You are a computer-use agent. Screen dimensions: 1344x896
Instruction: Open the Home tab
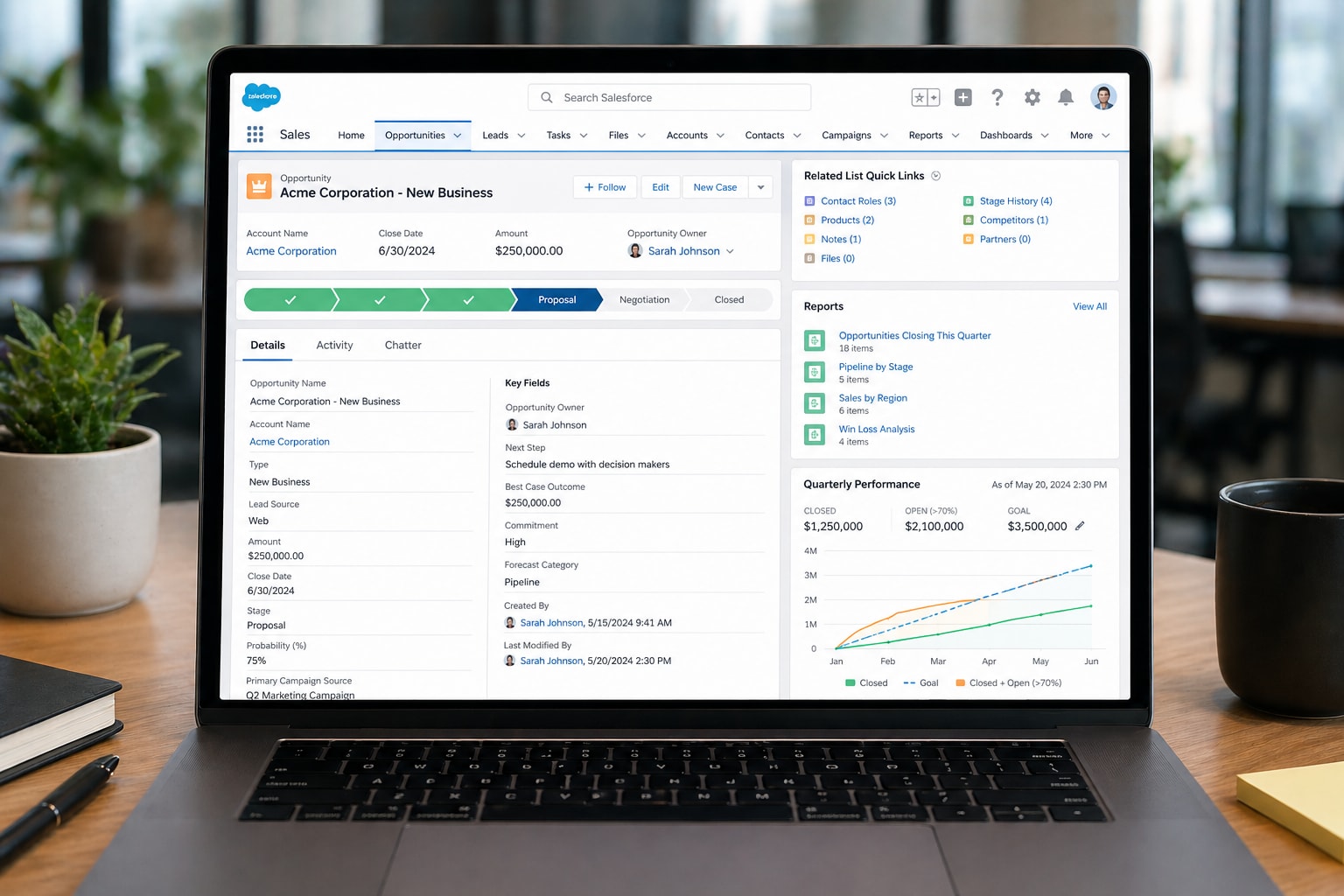point(351,136)
